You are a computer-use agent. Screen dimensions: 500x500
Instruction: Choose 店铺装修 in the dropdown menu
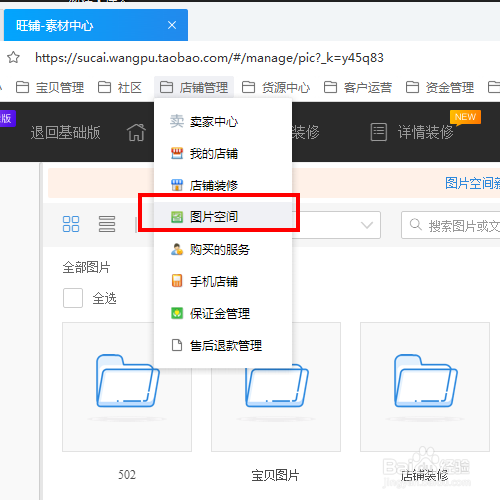pos(223,185)
